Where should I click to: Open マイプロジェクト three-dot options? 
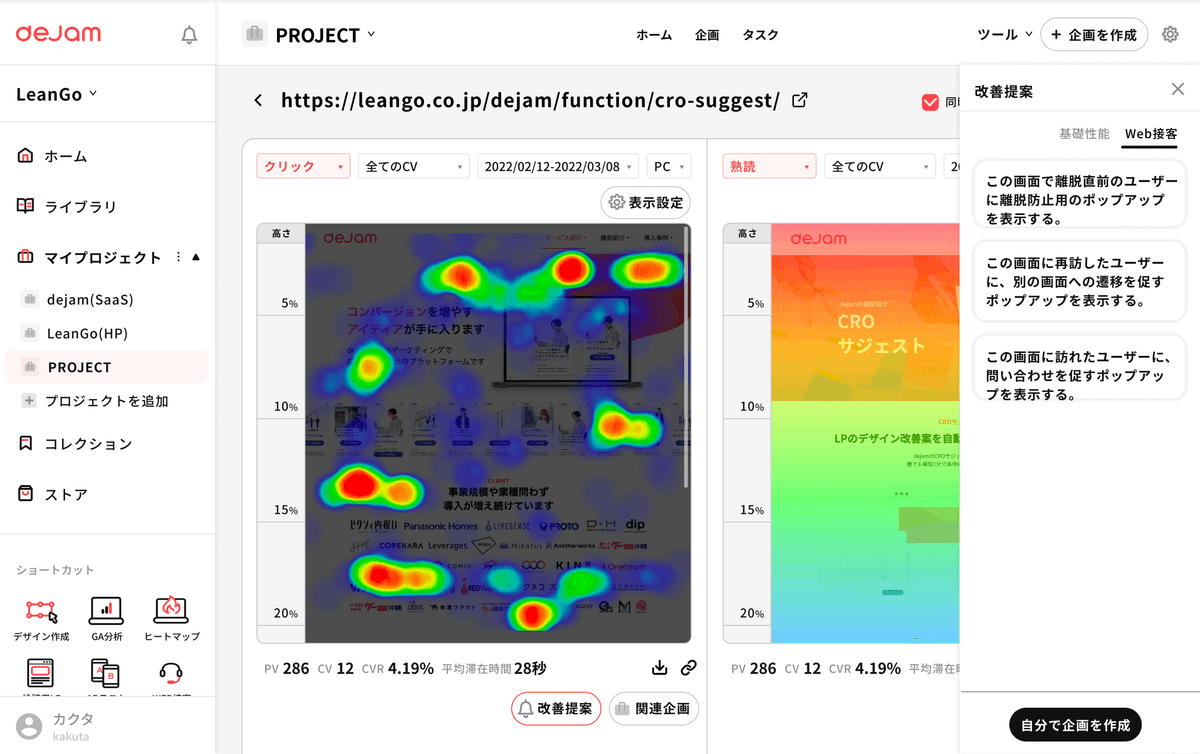[178, 257]
